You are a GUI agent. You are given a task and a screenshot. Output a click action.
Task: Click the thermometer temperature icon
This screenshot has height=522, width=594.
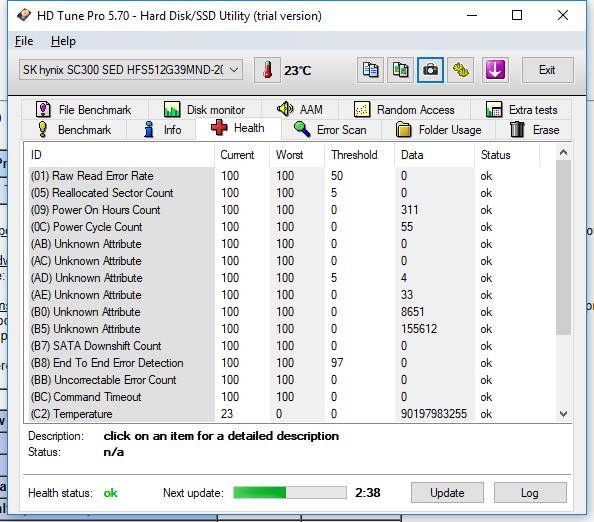coord(267,70)
